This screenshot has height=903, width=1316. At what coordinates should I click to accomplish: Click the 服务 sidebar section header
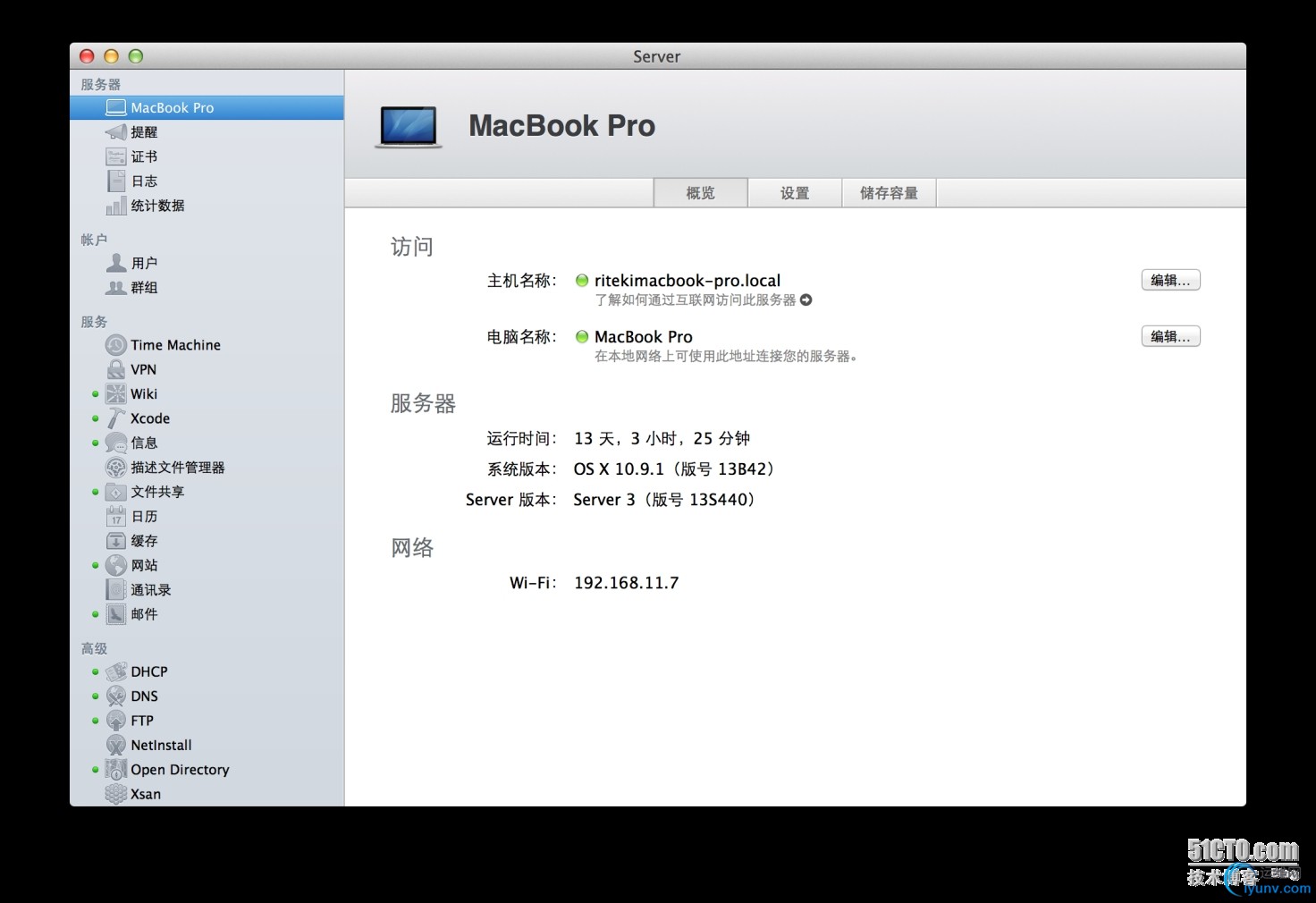pos(94,322)
